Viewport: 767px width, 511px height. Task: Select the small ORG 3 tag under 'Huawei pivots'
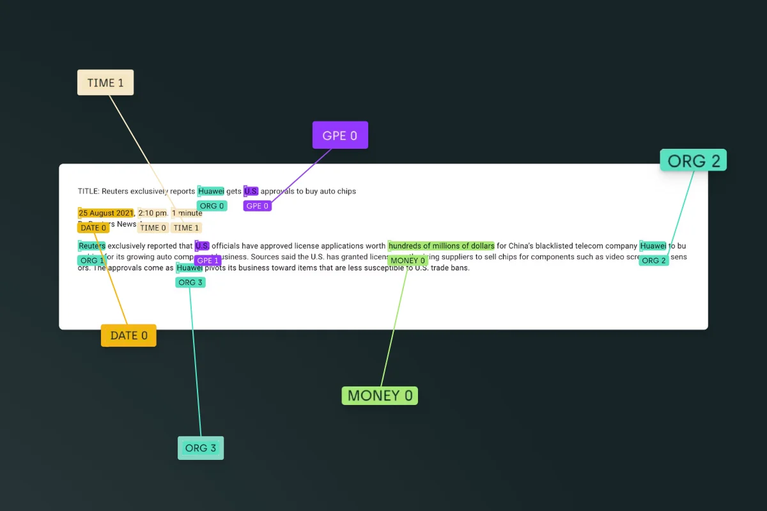[x=190, y=282]
